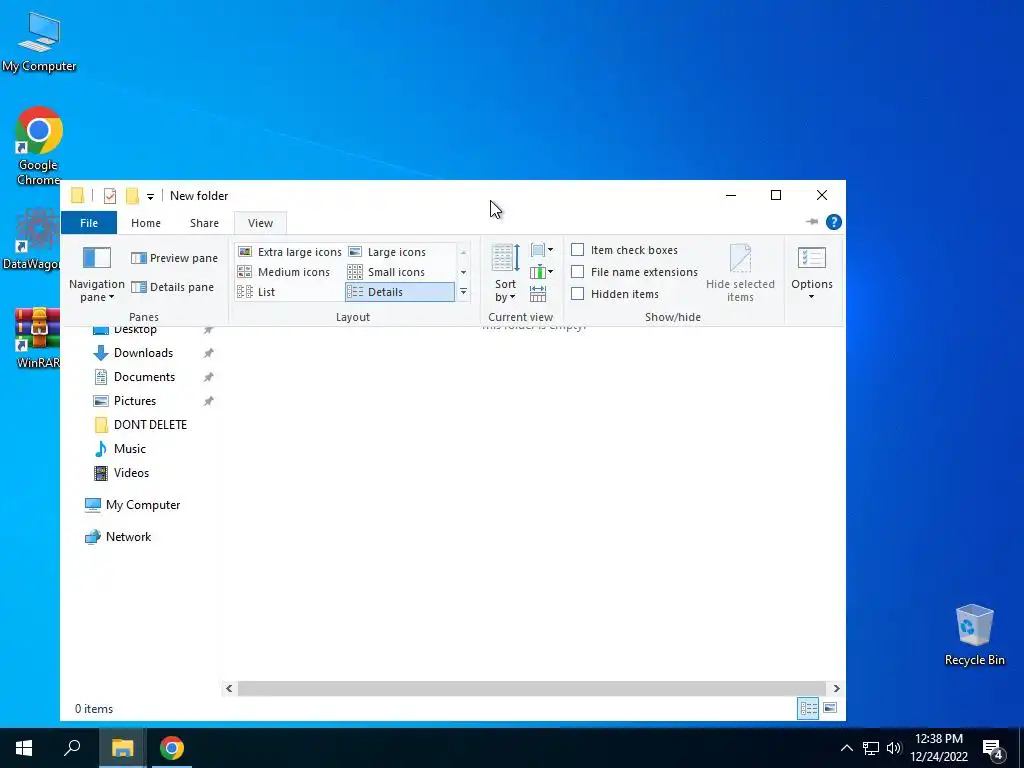Image resolution: width=1024 pixels, height=768 pixels.
Task: Toggle the Details pane
Action: 172,287
